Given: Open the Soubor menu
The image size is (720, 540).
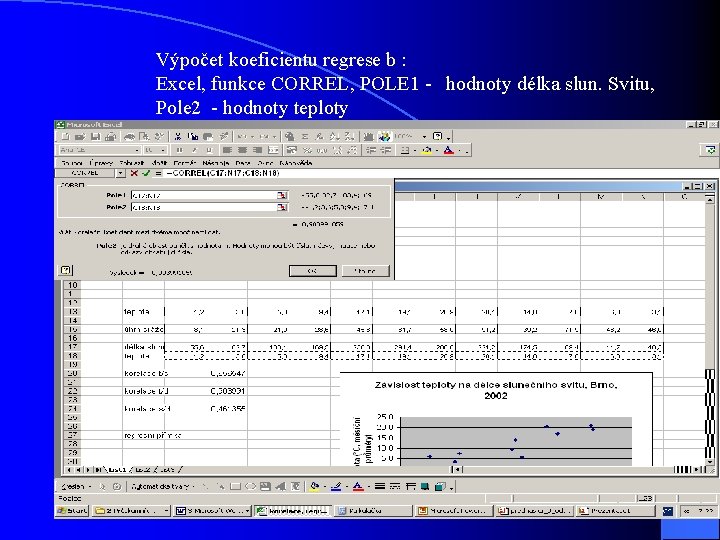Looking at the screenshot, I should (72, 163).
